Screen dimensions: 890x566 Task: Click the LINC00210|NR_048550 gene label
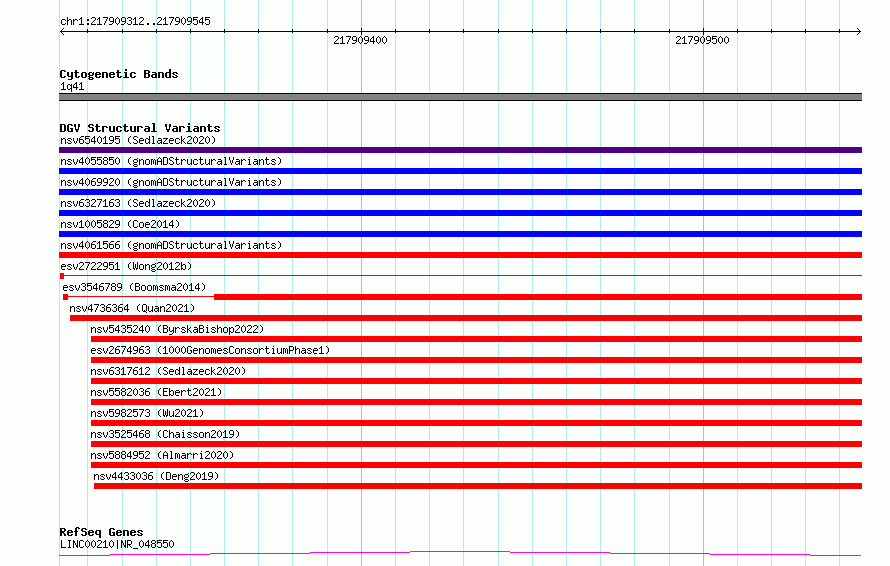[117, 544]
